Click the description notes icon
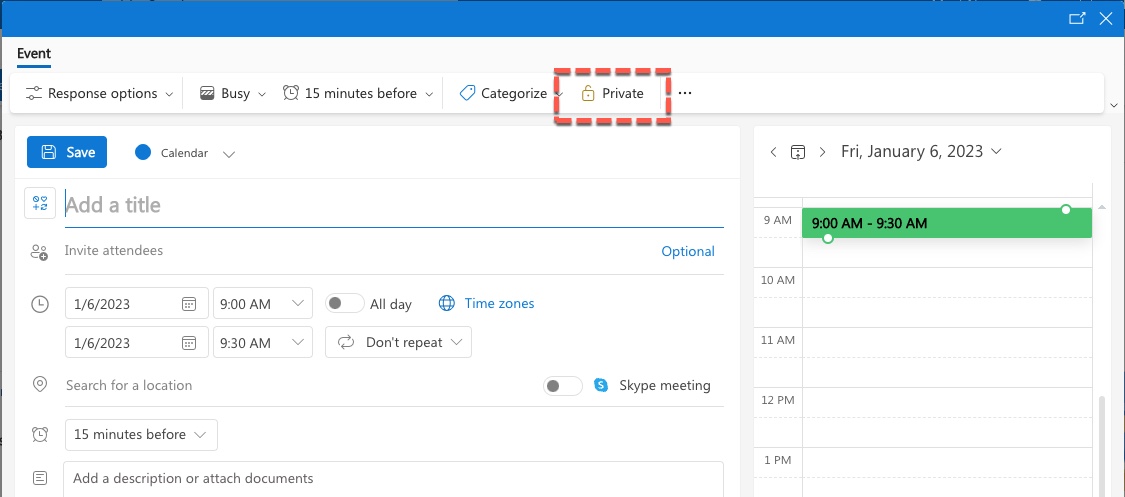The image size is (1125, 497). (40, 478)
